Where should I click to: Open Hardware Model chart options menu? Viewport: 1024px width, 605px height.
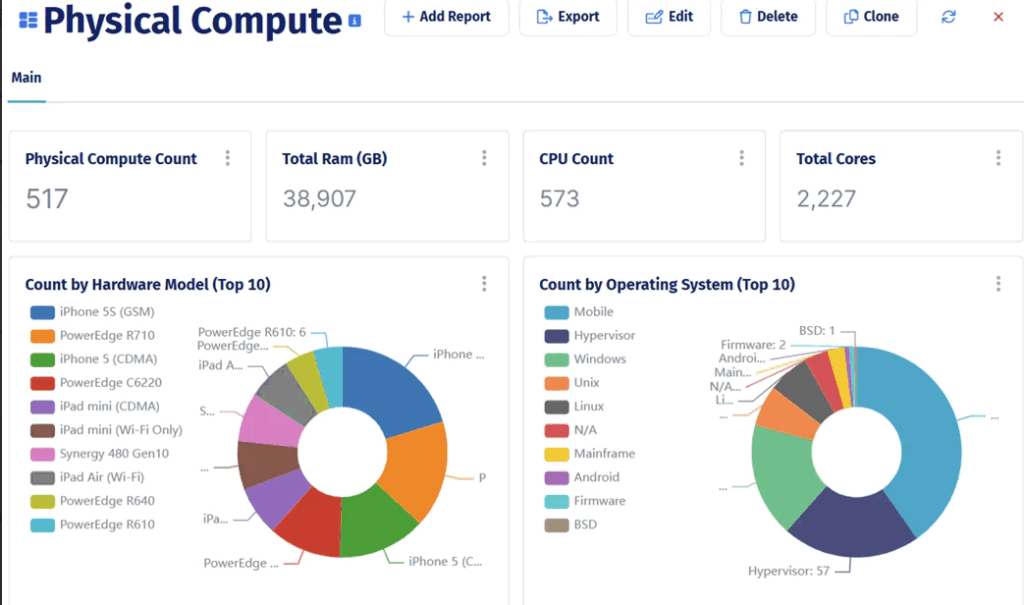click(484, 283)
